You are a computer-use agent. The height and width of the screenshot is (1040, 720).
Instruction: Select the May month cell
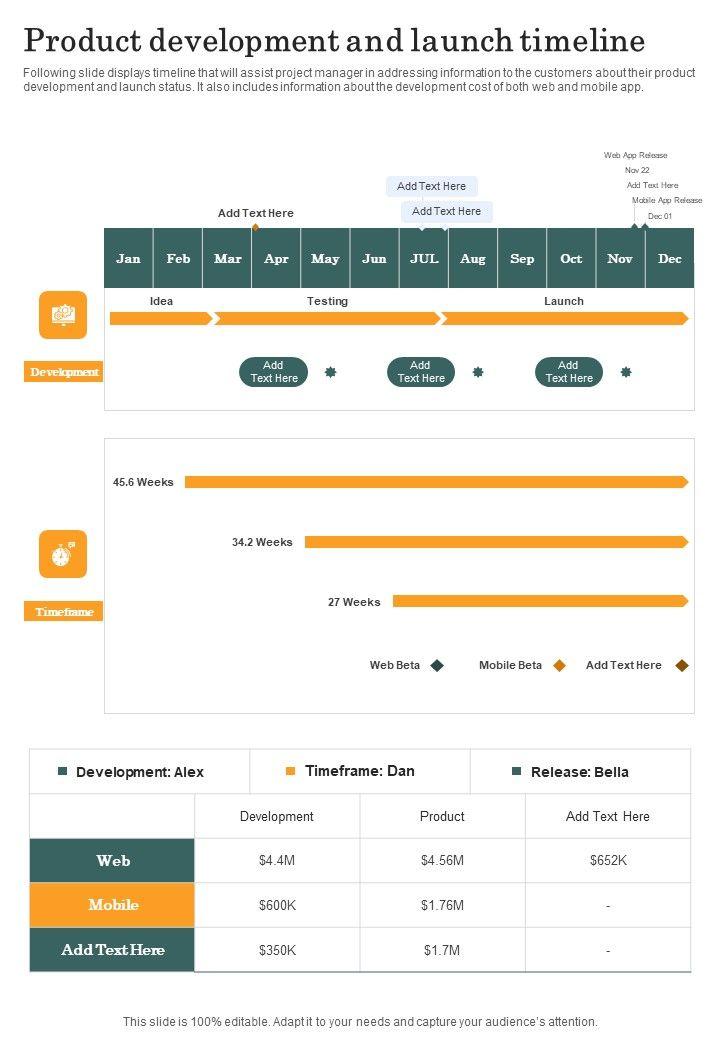[326, 258]
